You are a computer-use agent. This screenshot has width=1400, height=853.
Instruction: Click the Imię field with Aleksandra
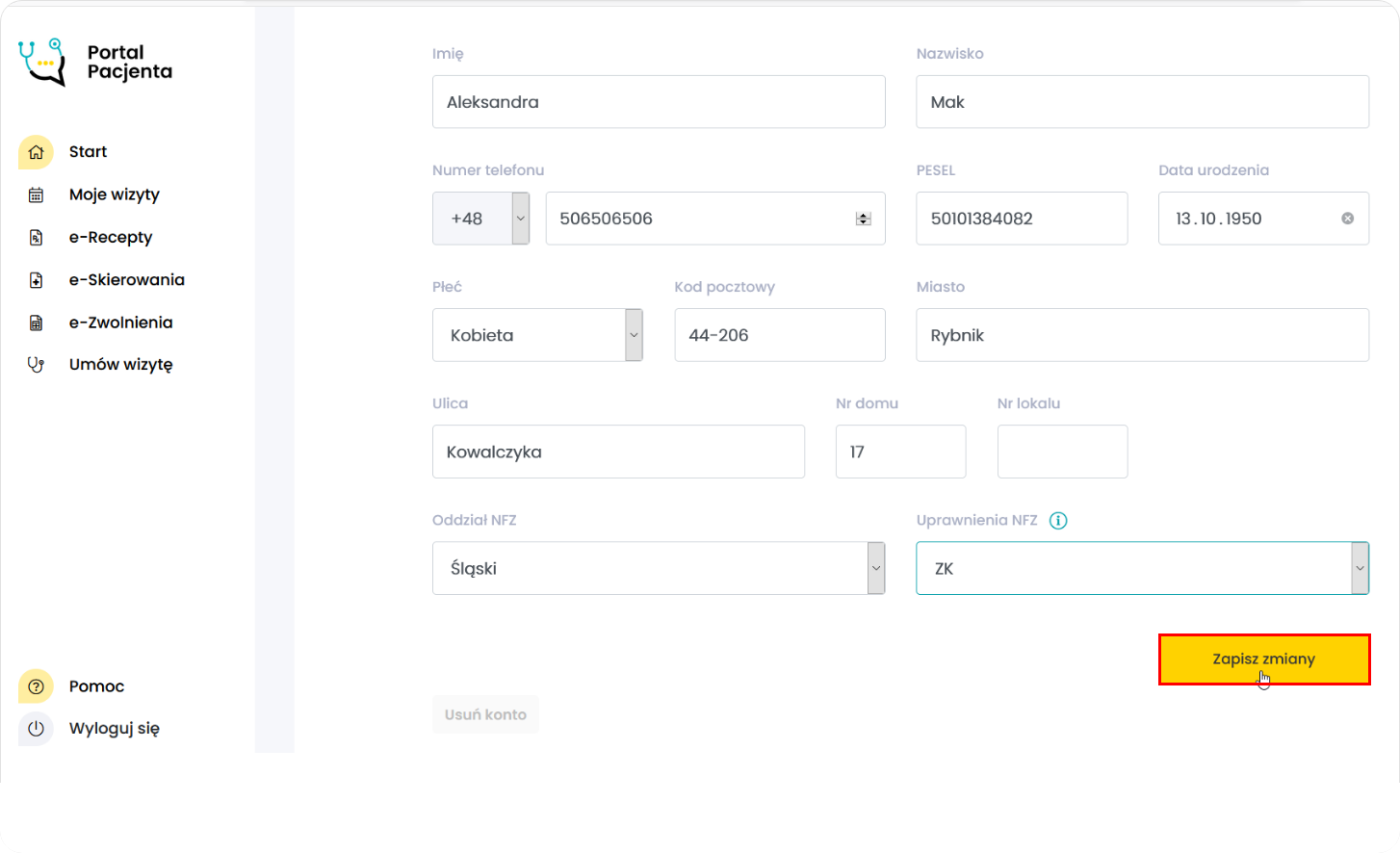659,102
